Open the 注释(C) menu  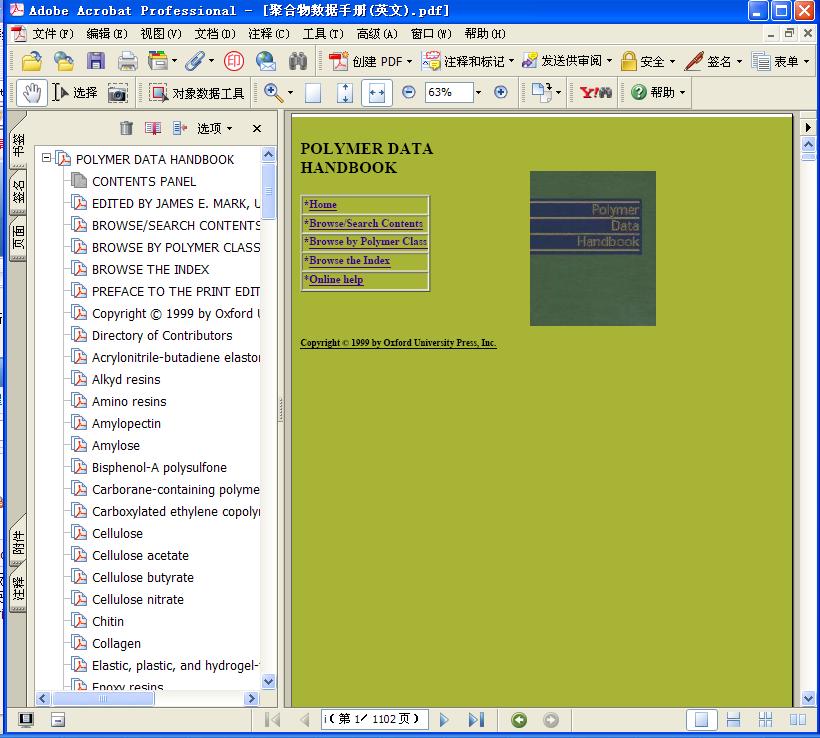point(269,34)
